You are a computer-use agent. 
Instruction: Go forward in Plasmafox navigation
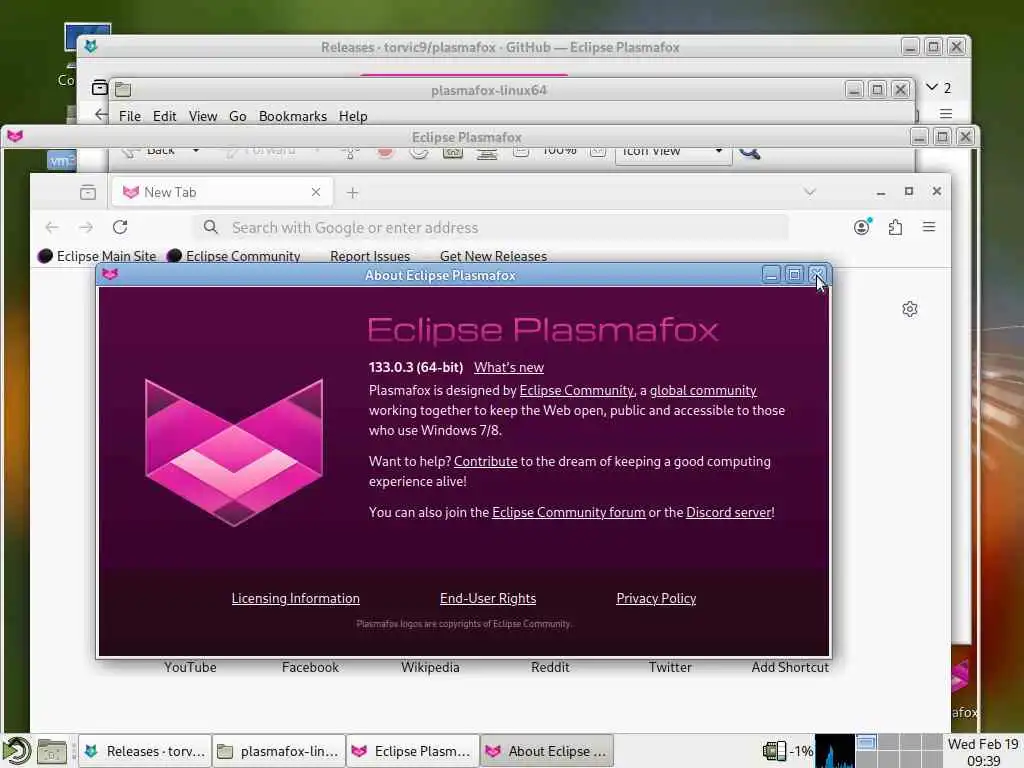click(x=86, y=227)
